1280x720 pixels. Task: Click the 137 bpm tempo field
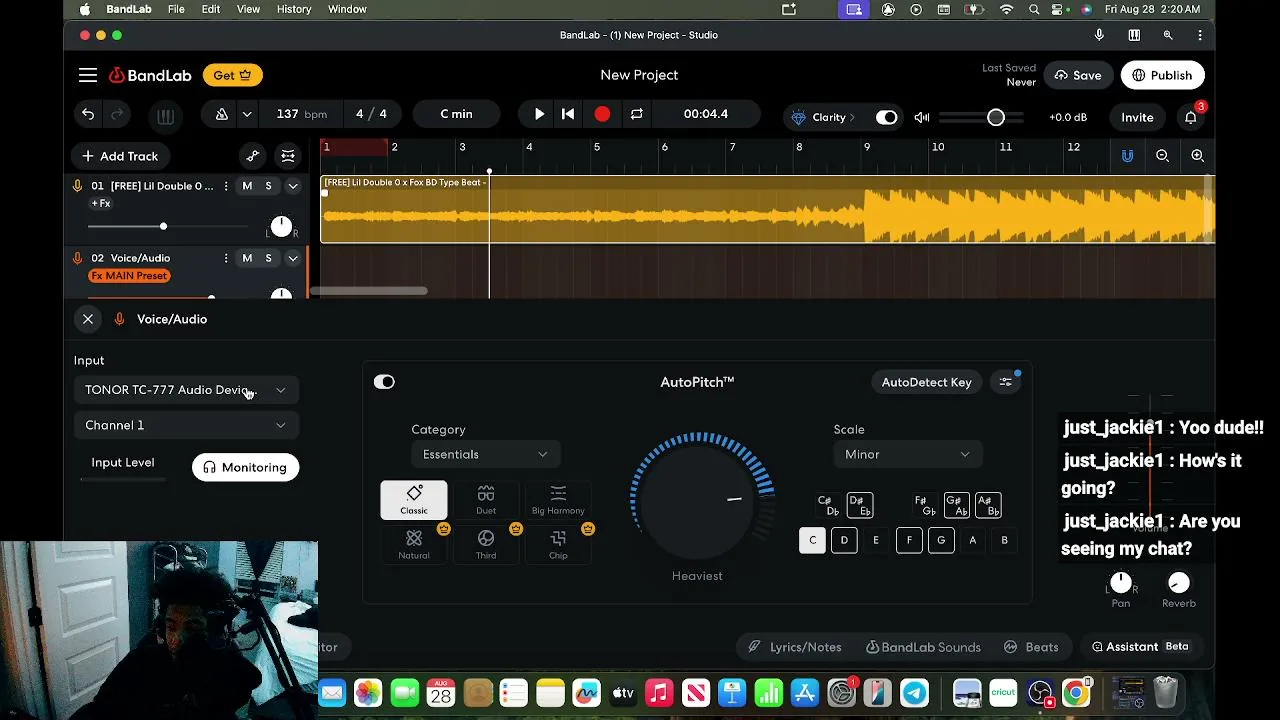pos(302,114)
